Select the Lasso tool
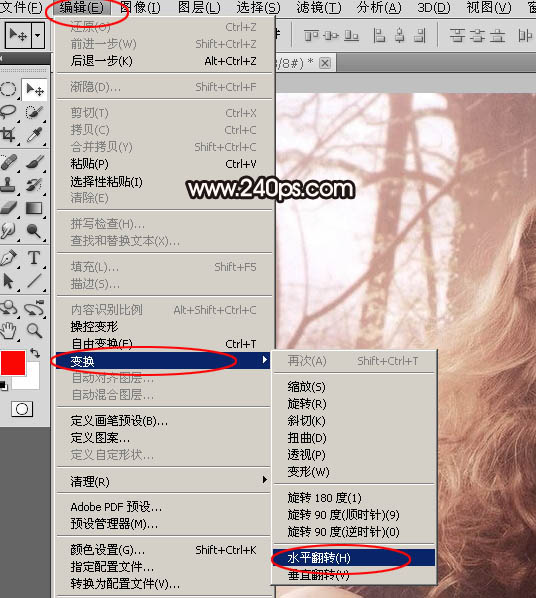Image resolution: width=536 pixels, height=598 pixels. point(8,112)
